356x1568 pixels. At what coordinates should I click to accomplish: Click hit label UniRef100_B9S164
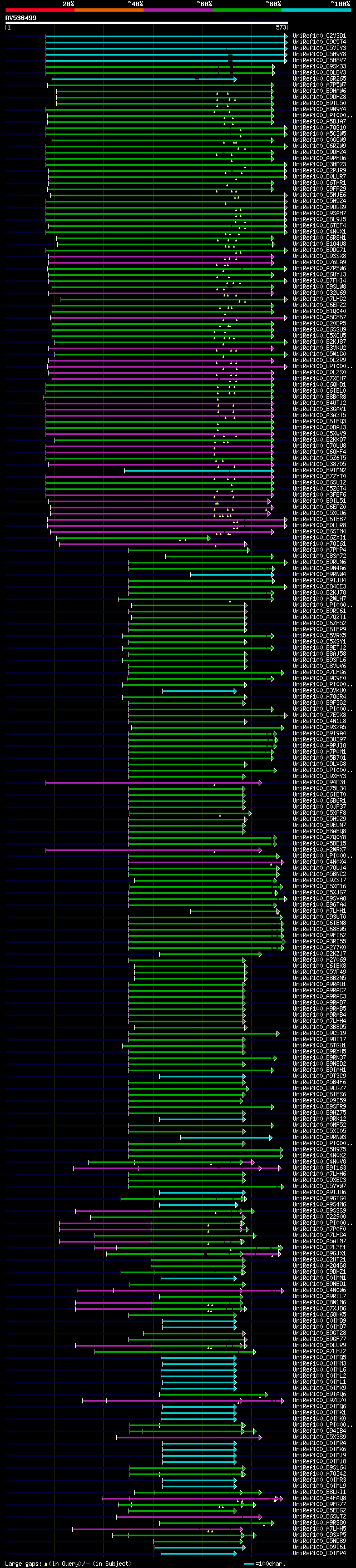[x=319, y=1467]
